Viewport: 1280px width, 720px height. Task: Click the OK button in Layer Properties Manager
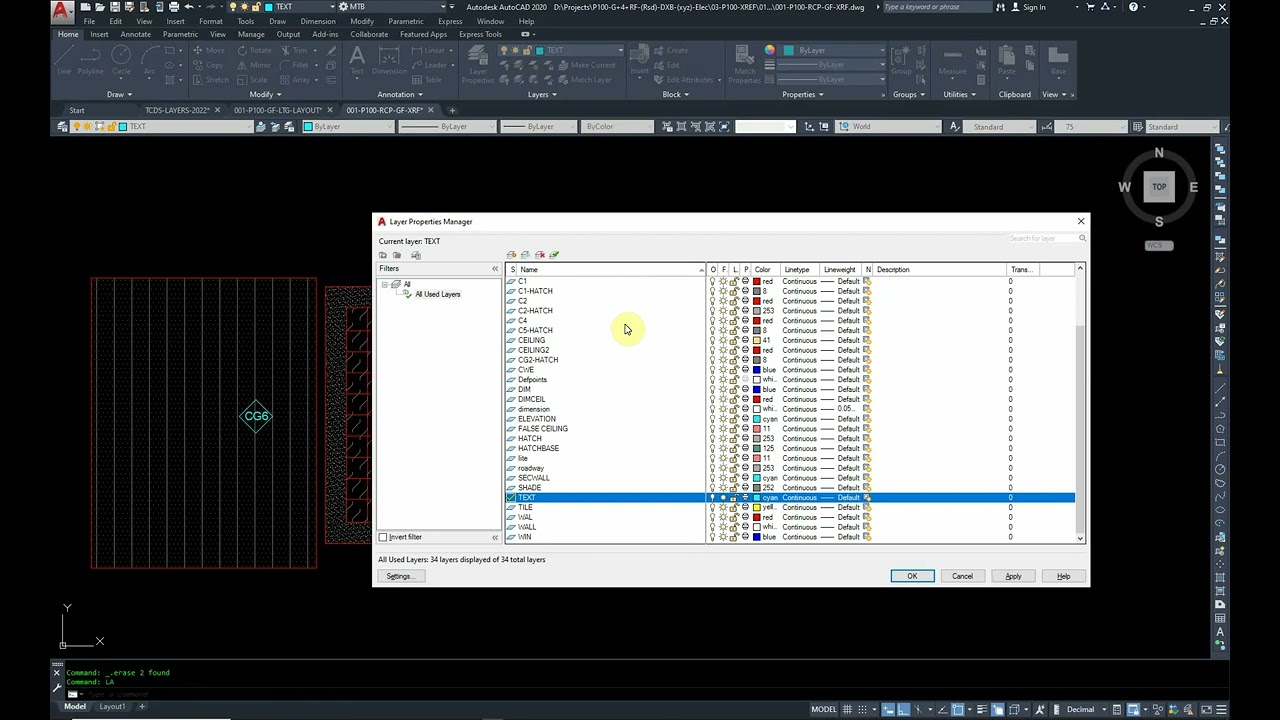pyautogui.click(x=912, y=576)
